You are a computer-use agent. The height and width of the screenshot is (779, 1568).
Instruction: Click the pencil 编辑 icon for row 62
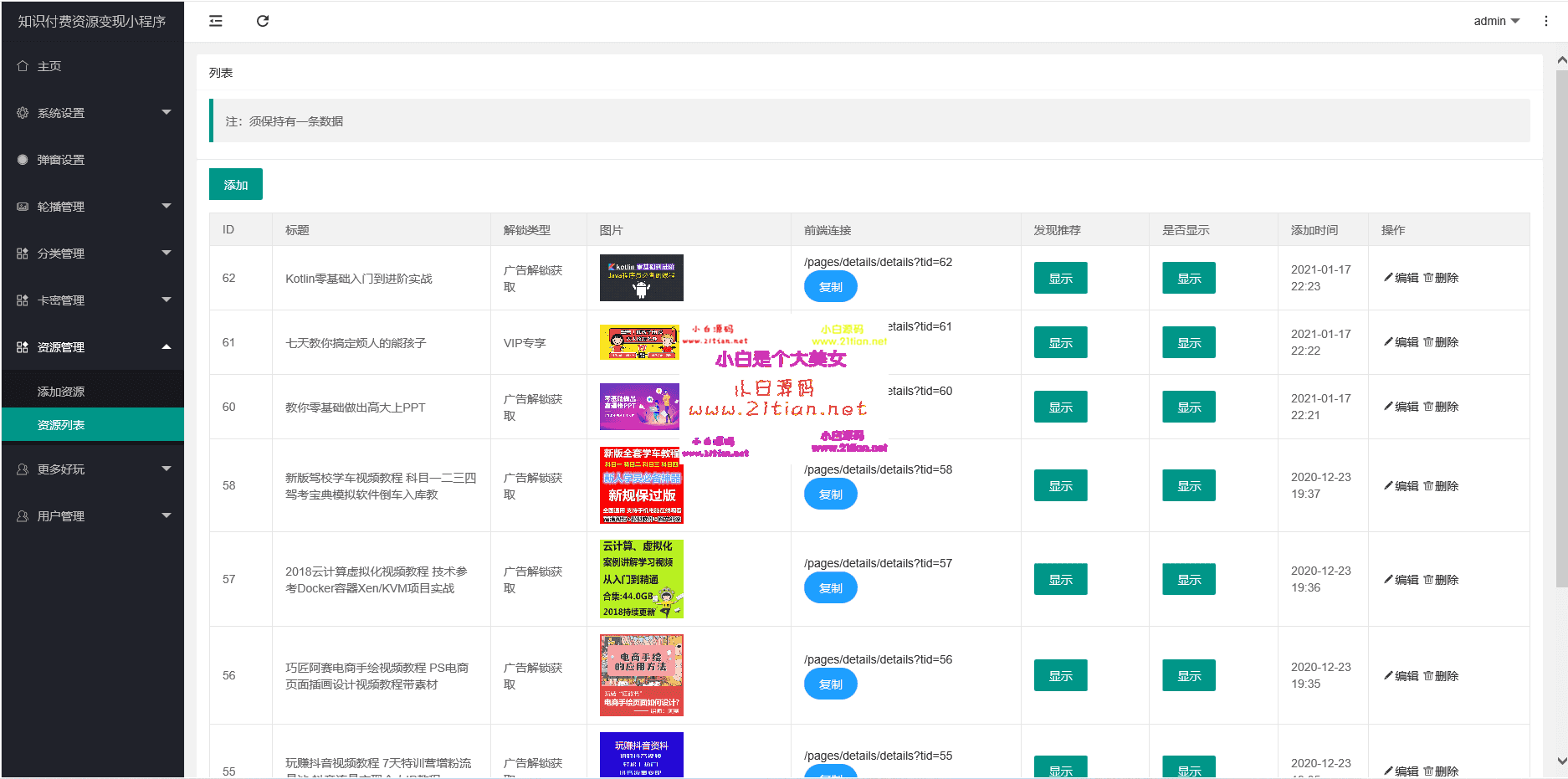click(x=1389, y=278)
